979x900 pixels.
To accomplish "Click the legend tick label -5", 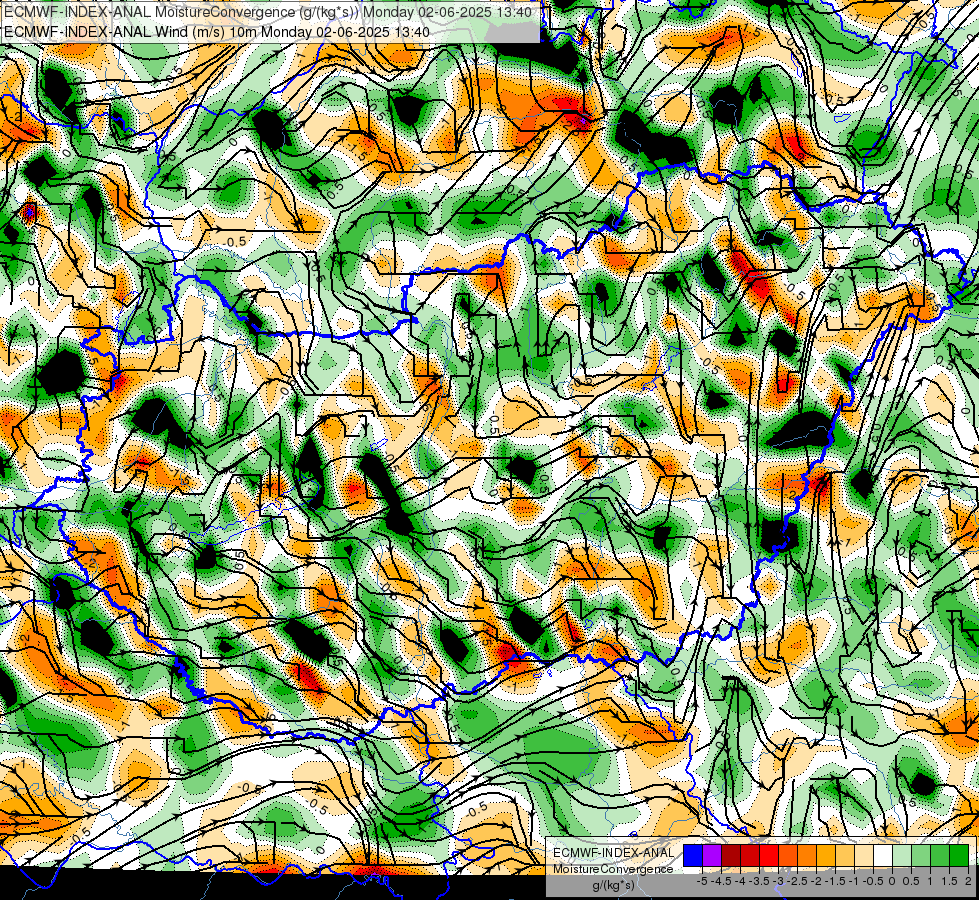I will (702, 881).
